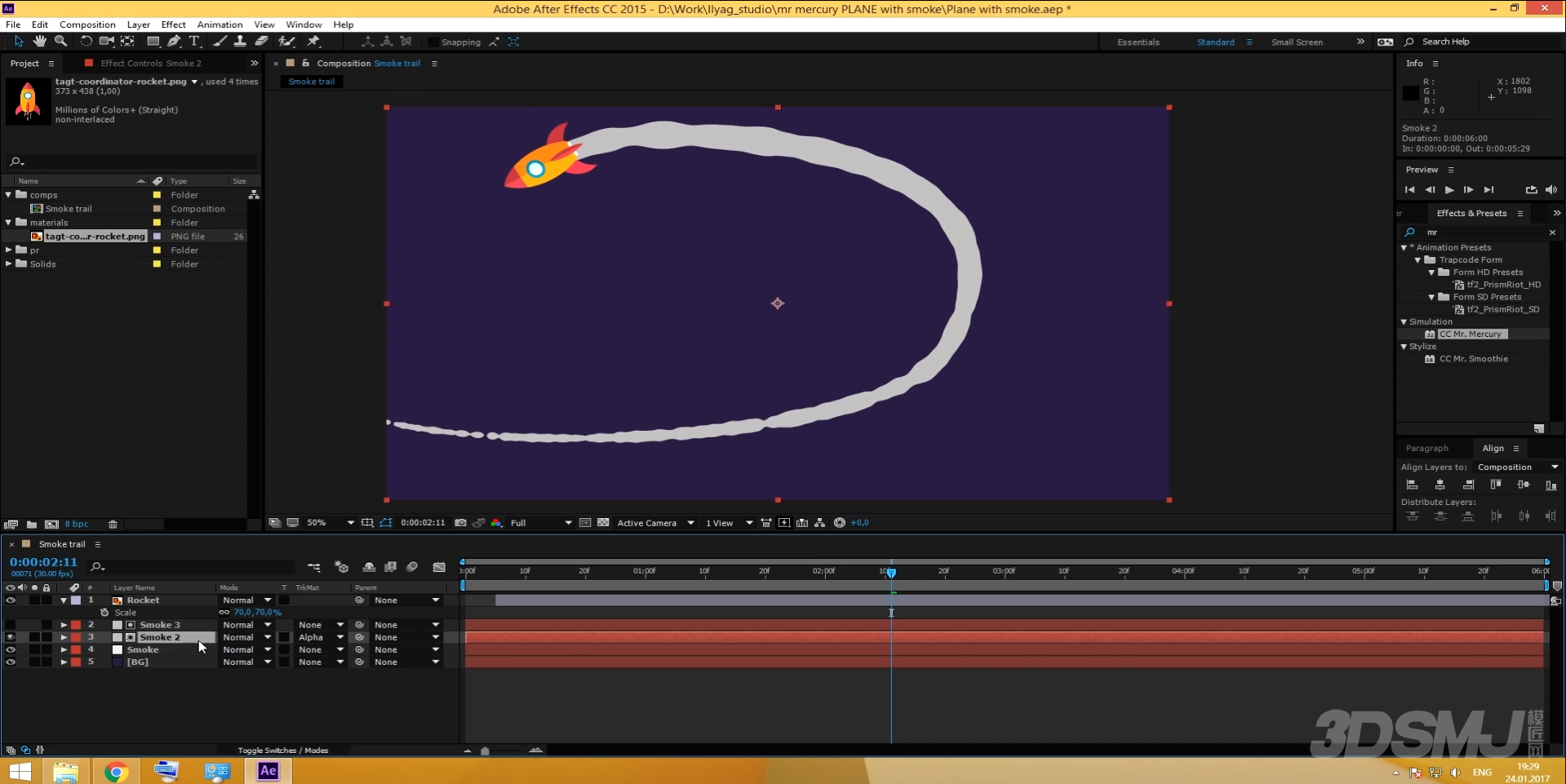Image resolution: width=1566 pixels, height=784 pixels.
Task: Select the Rectangle shape tool
Action: click(x=153, y=41)
